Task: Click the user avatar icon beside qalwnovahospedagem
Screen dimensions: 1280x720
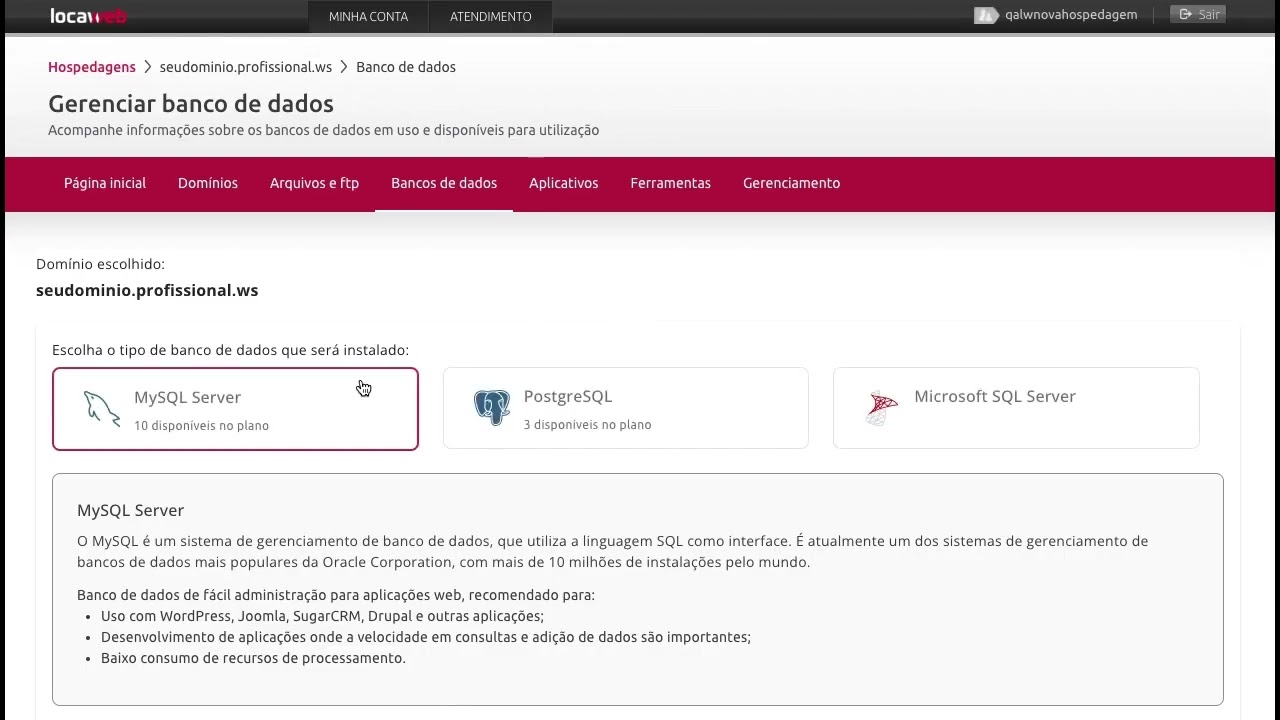Action: point(986,15)
